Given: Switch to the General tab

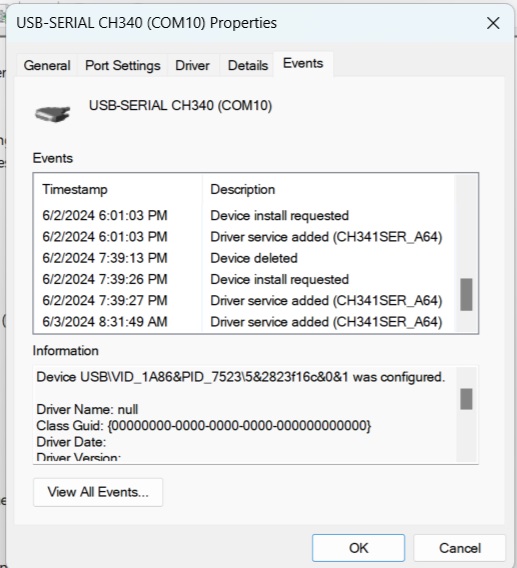Looking at the screenshot, I should click(47, 66).
